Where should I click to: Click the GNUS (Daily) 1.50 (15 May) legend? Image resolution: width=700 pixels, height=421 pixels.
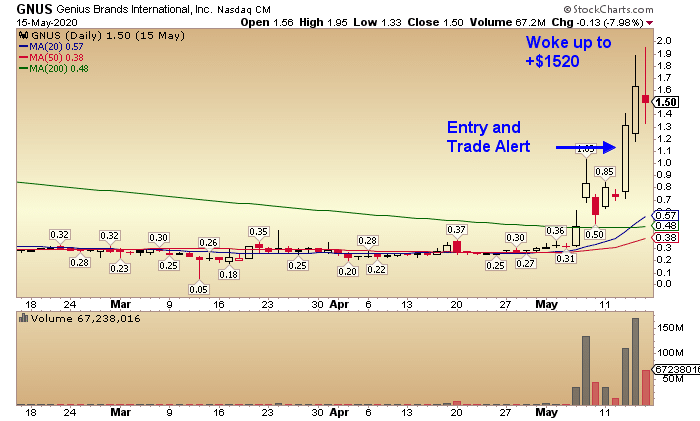pyautogui.click(x=108, y=36)
